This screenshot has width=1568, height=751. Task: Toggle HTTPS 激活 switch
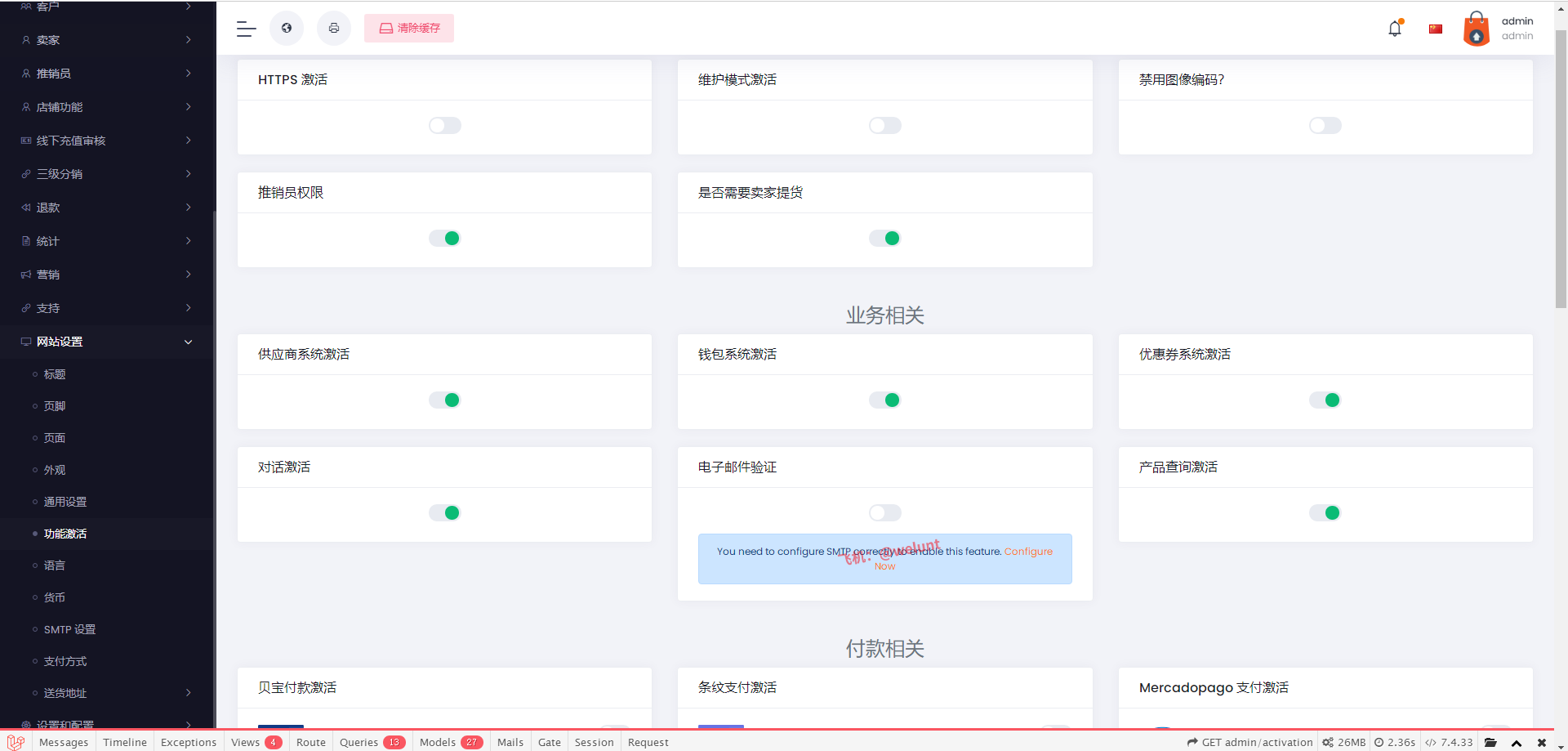pos(445,125)
